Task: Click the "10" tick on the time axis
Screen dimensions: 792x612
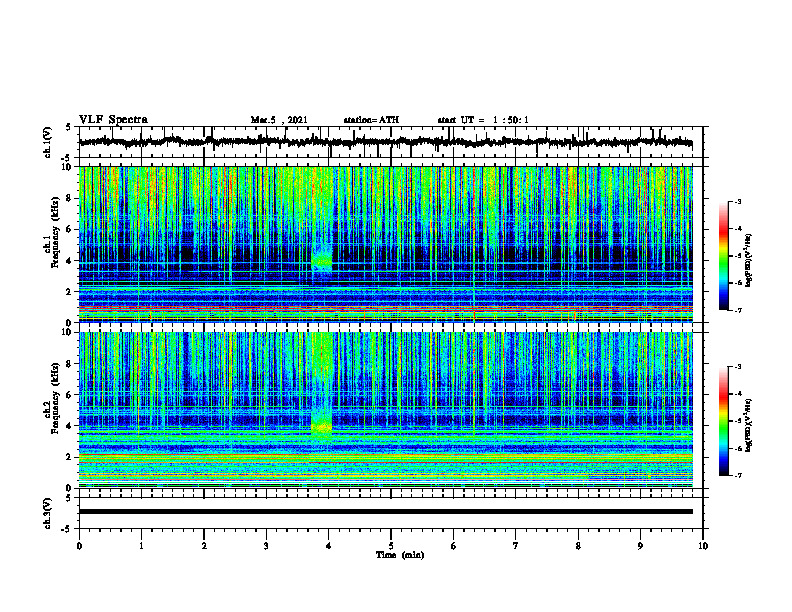Action: tap(703, 546)
